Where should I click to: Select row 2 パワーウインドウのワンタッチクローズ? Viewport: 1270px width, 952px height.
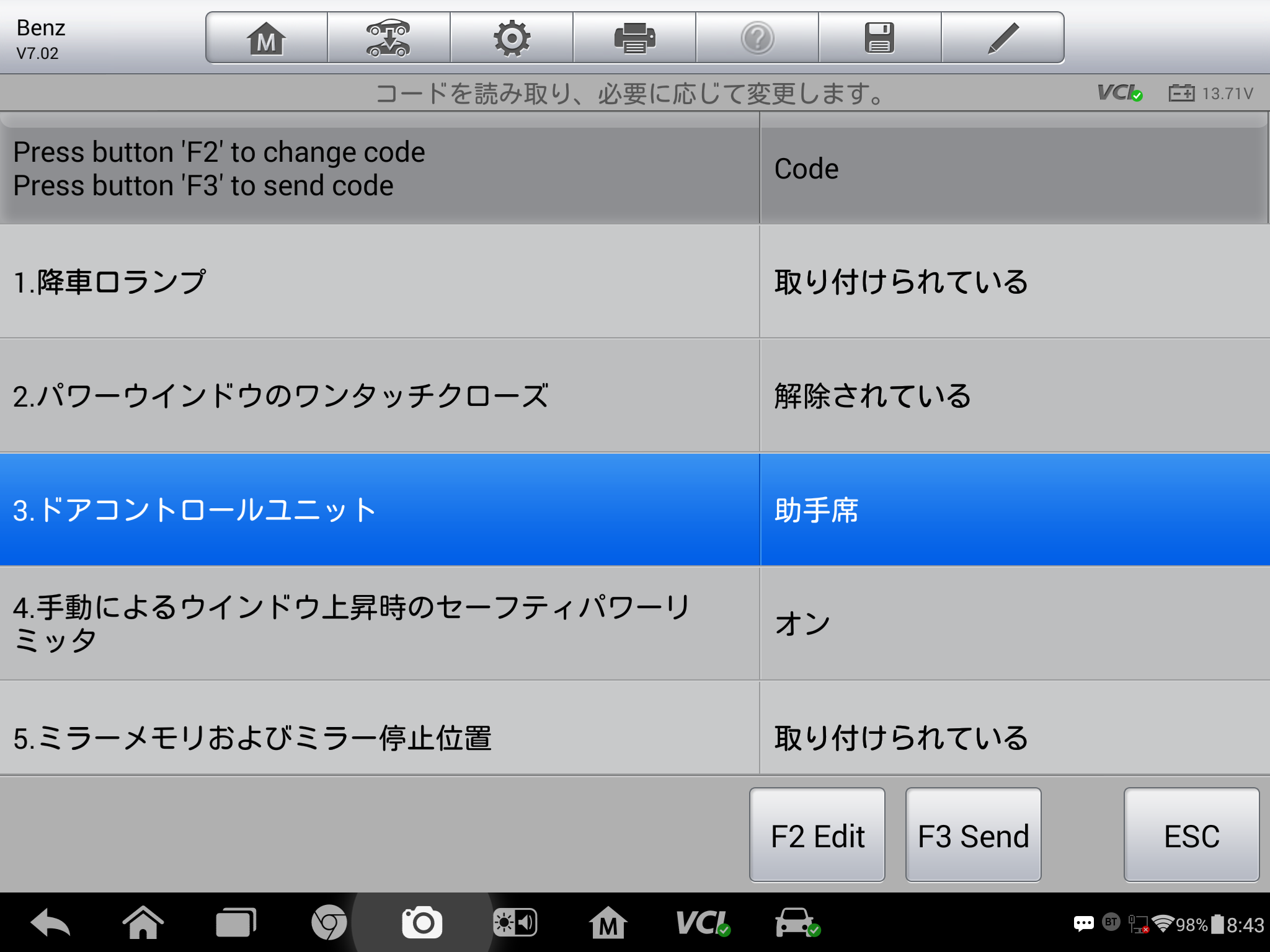tap(380, 396)
